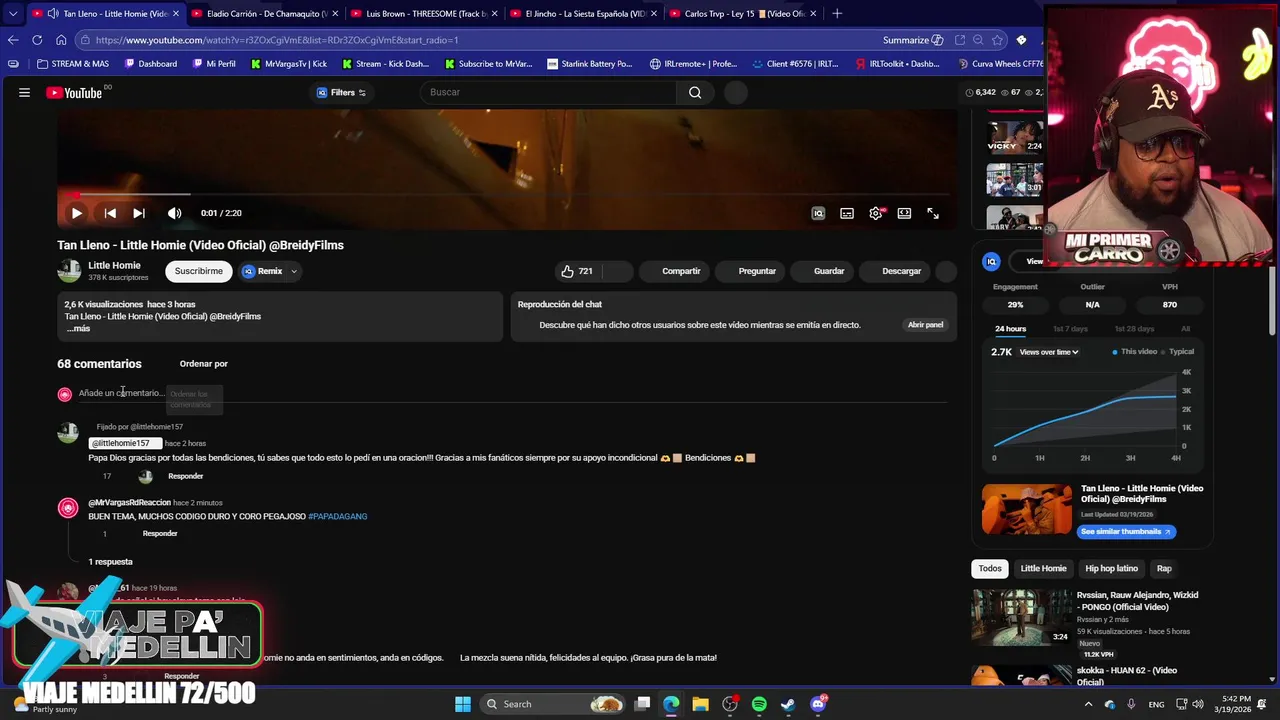Click Añade un comentario field
Image resolution: width=1280 pixels, height=720 pixels.
[x=512, y=393]
